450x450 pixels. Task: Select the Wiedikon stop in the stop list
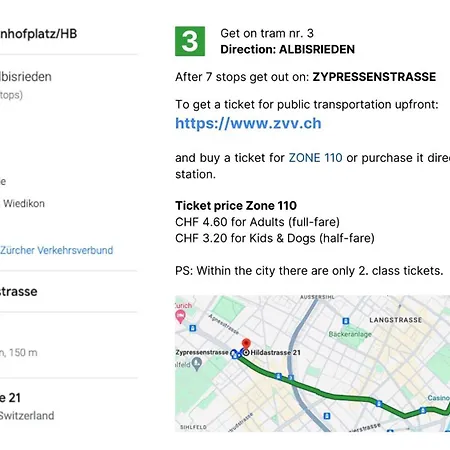24,203
